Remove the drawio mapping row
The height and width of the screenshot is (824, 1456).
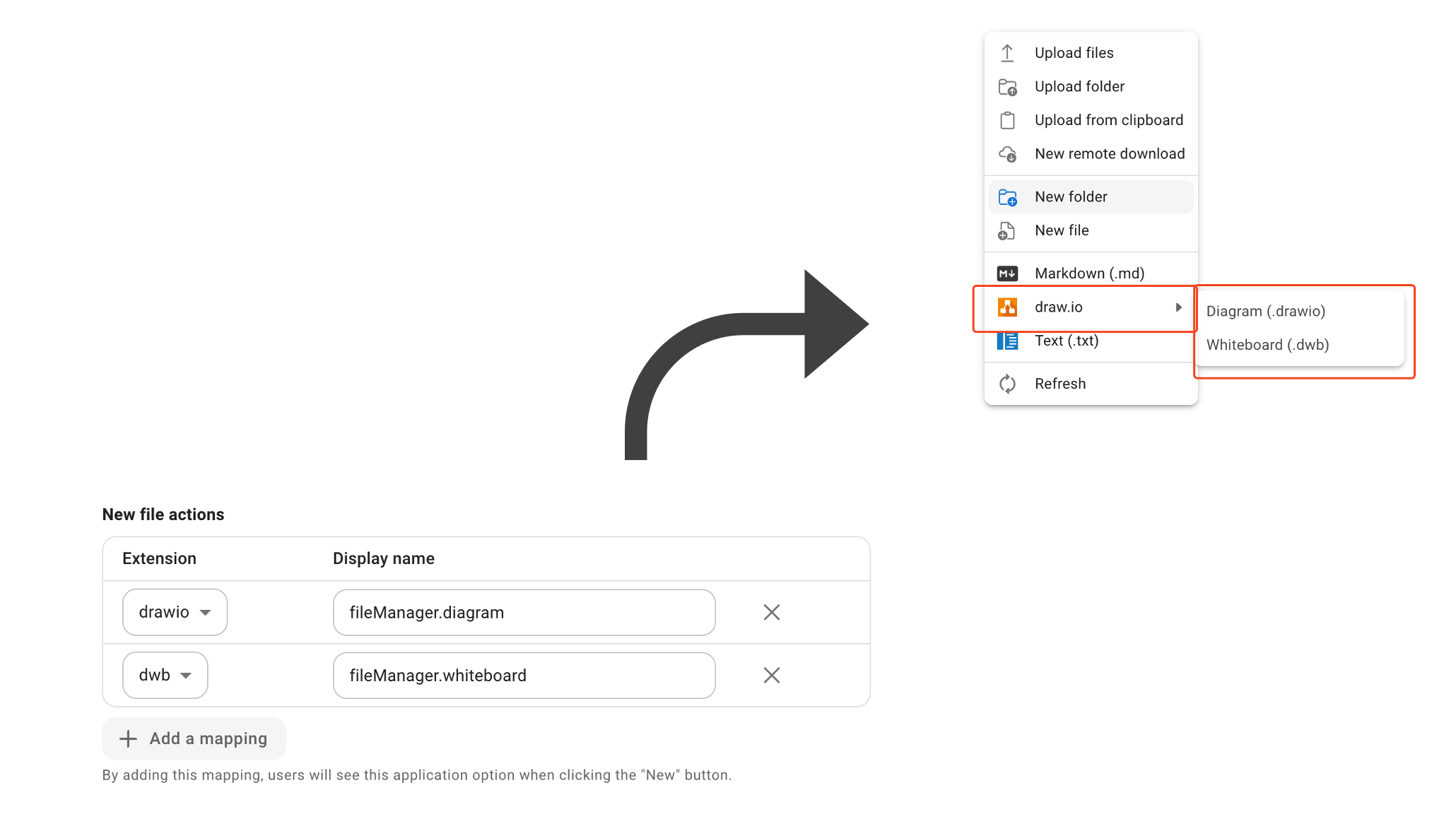(771, 612)
